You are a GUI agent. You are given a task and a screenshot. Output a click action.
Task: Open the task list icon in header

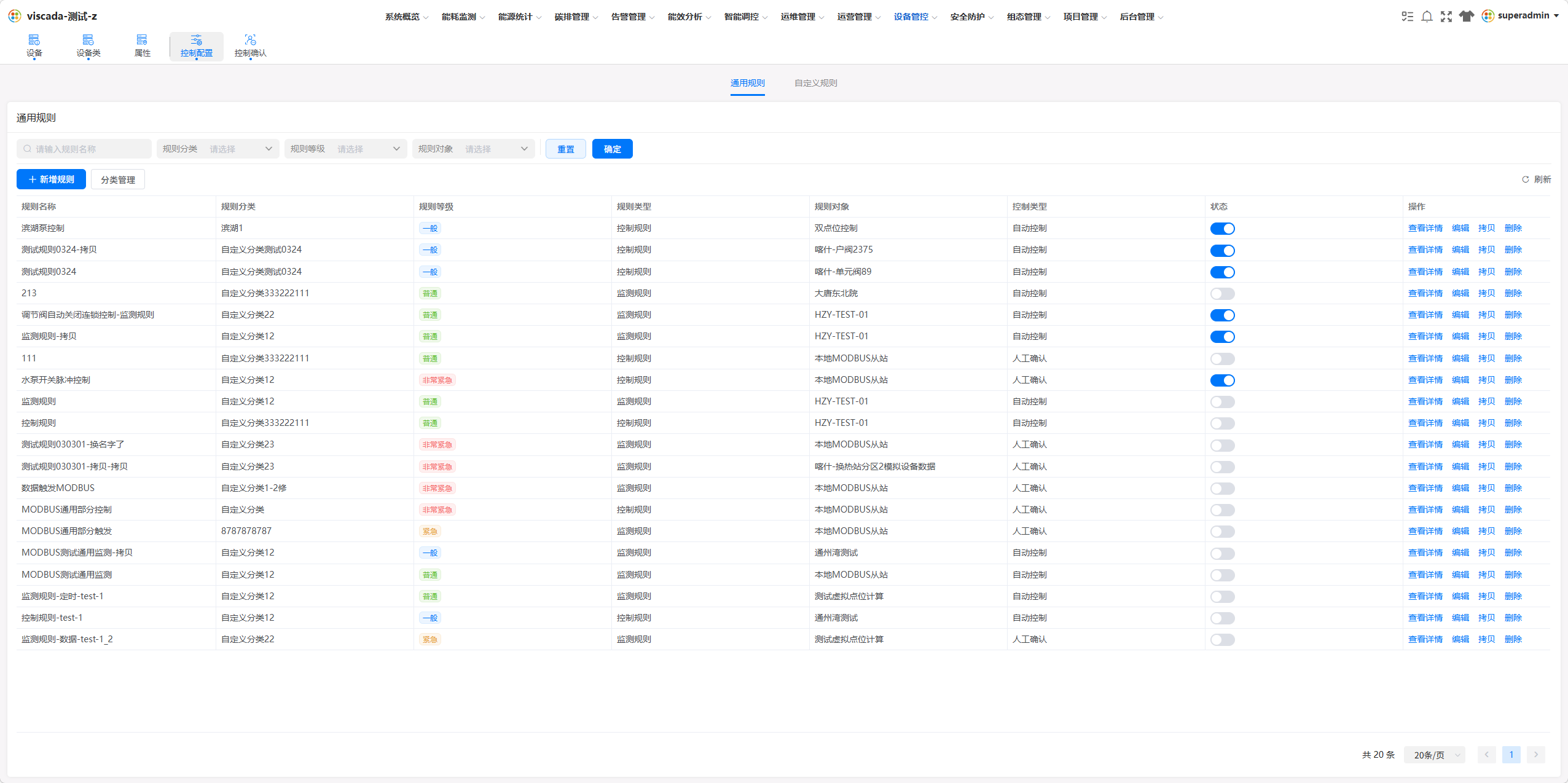click(1407, 17)
